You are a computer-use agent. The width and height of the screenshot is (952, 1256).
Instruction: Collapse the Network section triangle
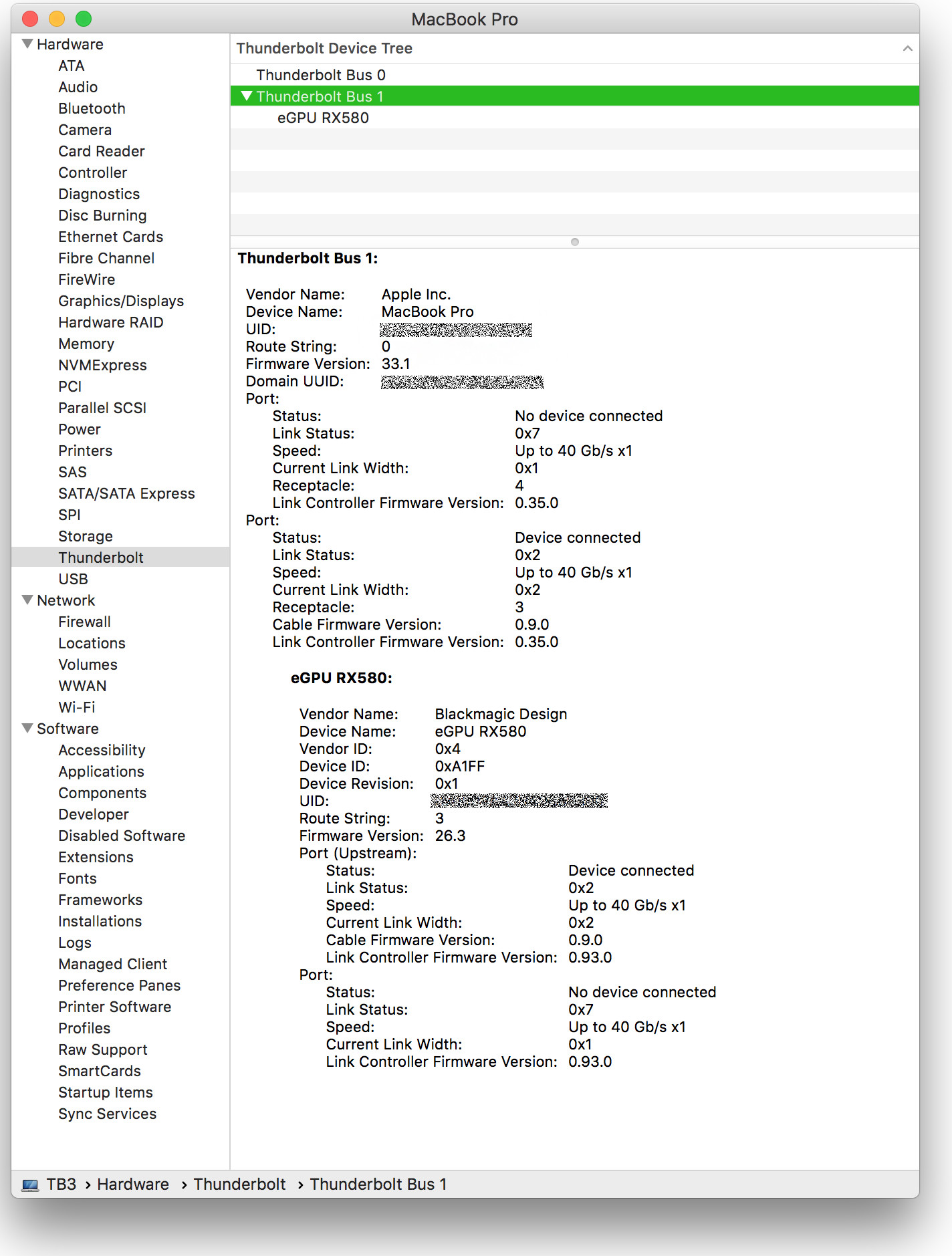27,600
